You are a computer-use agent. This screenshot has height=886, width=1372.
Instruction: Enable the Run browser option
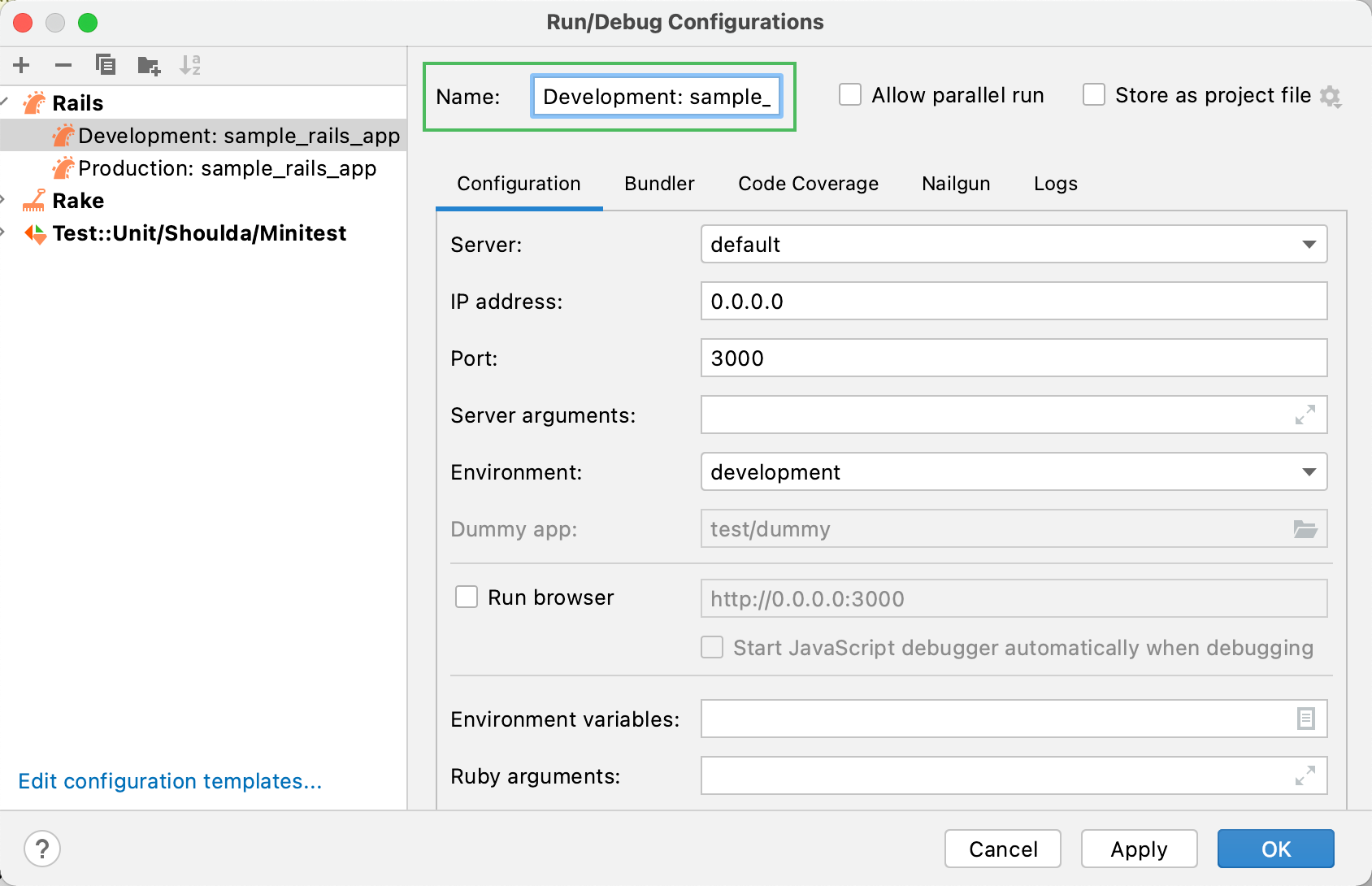click(x=466, y=597)
